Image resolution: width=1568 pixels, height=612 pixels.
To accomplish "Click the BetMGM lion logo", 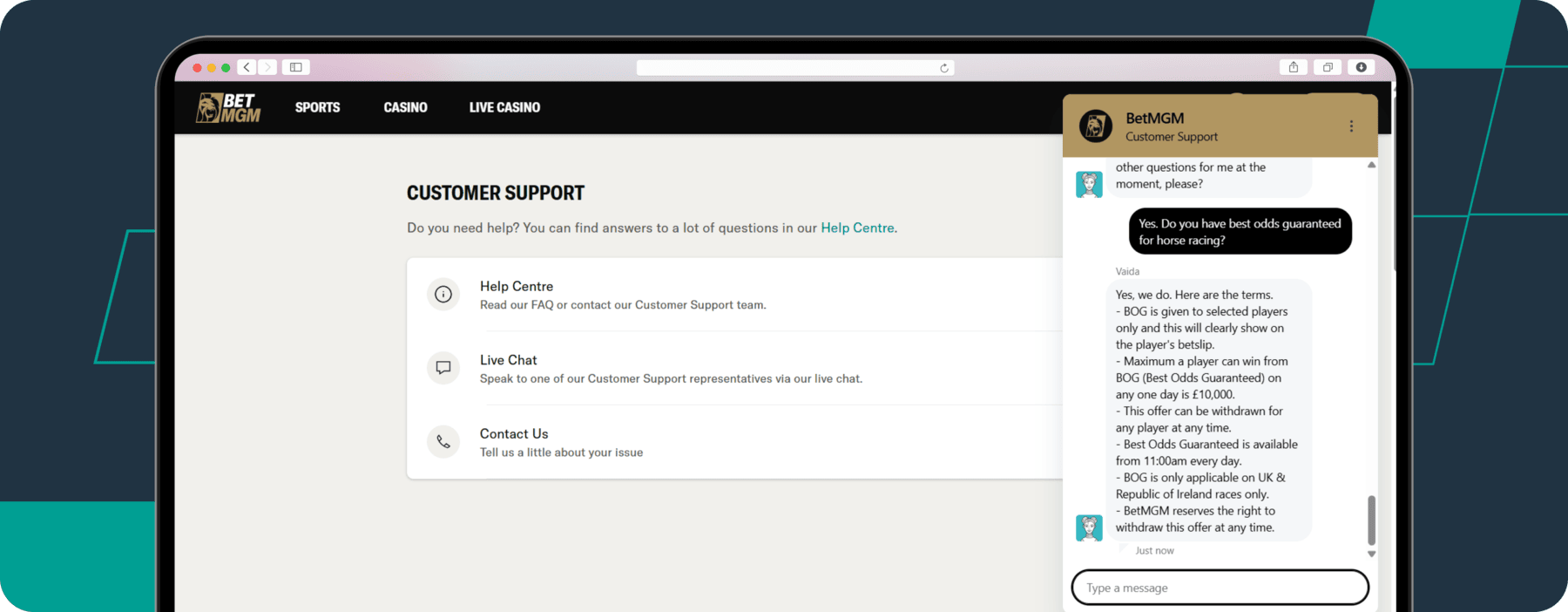I will (228, 108).
